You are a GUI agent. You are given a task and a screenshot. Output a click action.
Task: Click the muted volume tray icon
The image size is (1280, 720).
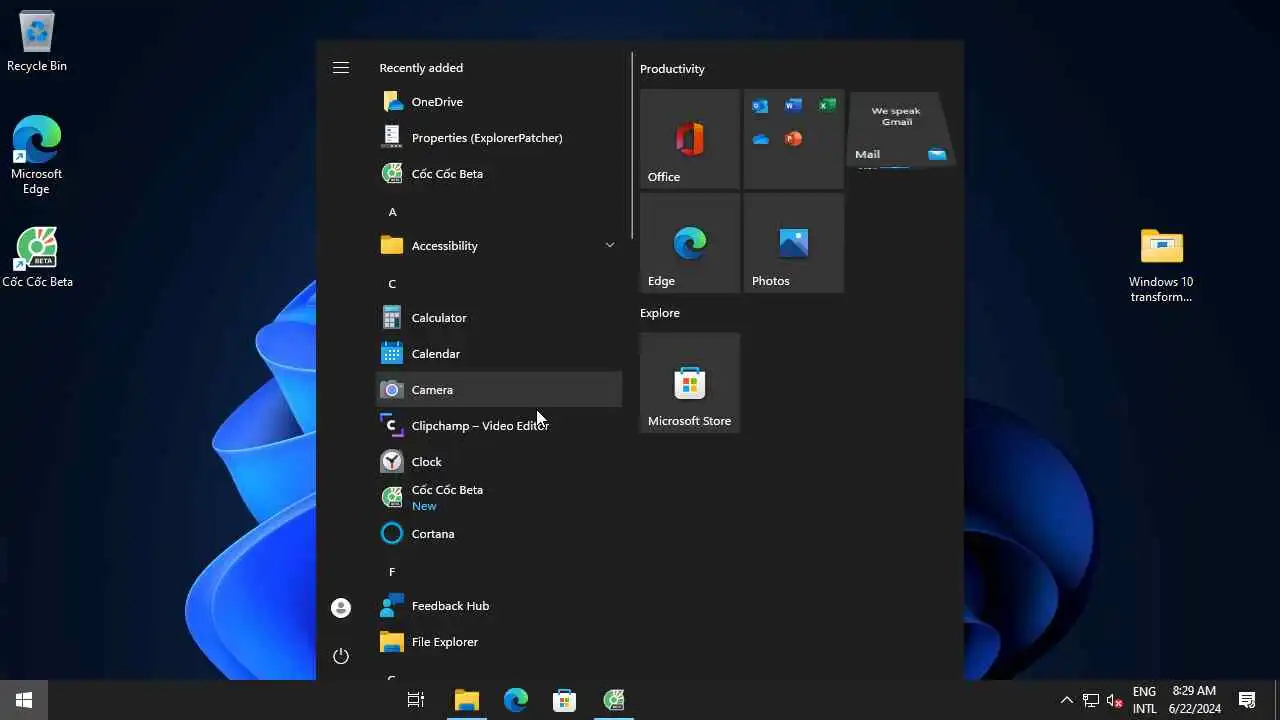coord(1115,700)
